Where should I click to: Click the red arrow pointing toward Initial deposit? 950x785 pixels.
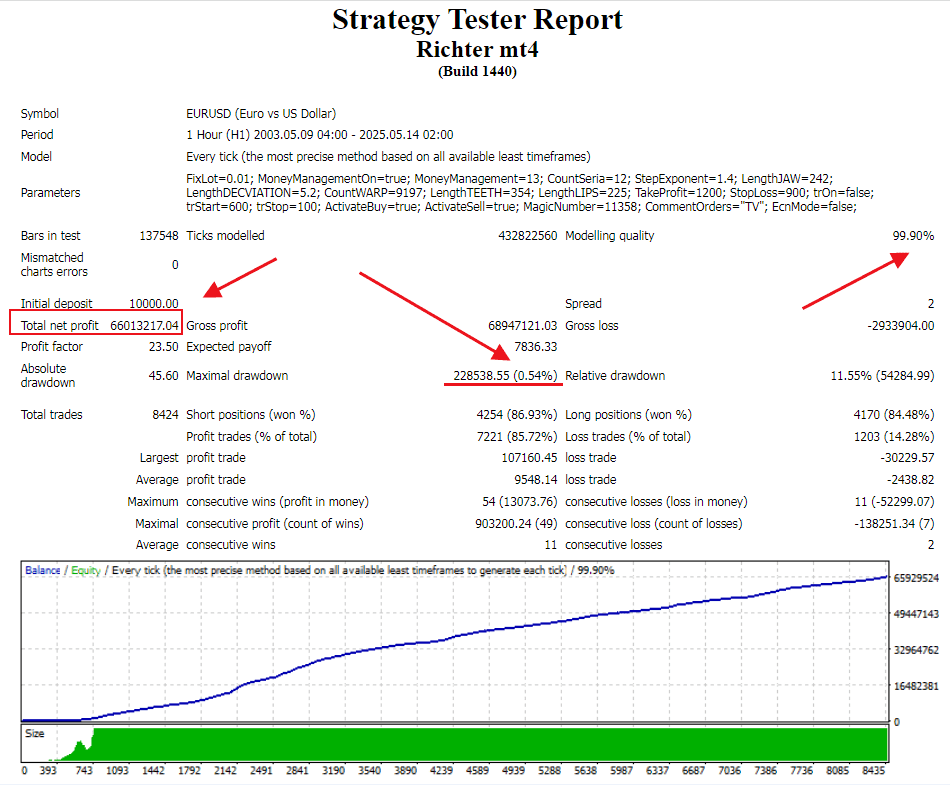[240, 277]
